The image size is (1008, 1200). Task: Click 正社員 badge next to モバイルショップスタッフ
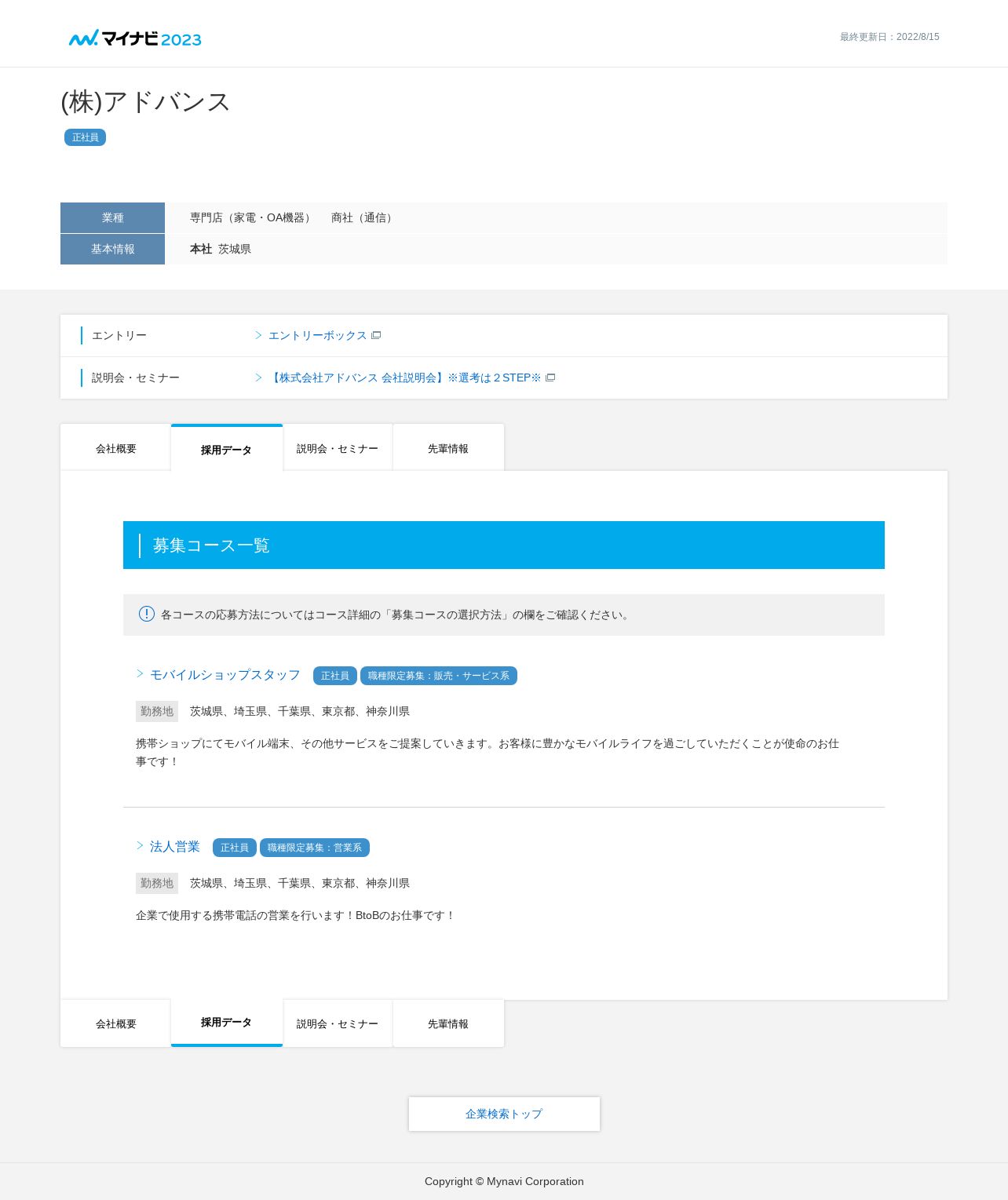coord(335,676)
